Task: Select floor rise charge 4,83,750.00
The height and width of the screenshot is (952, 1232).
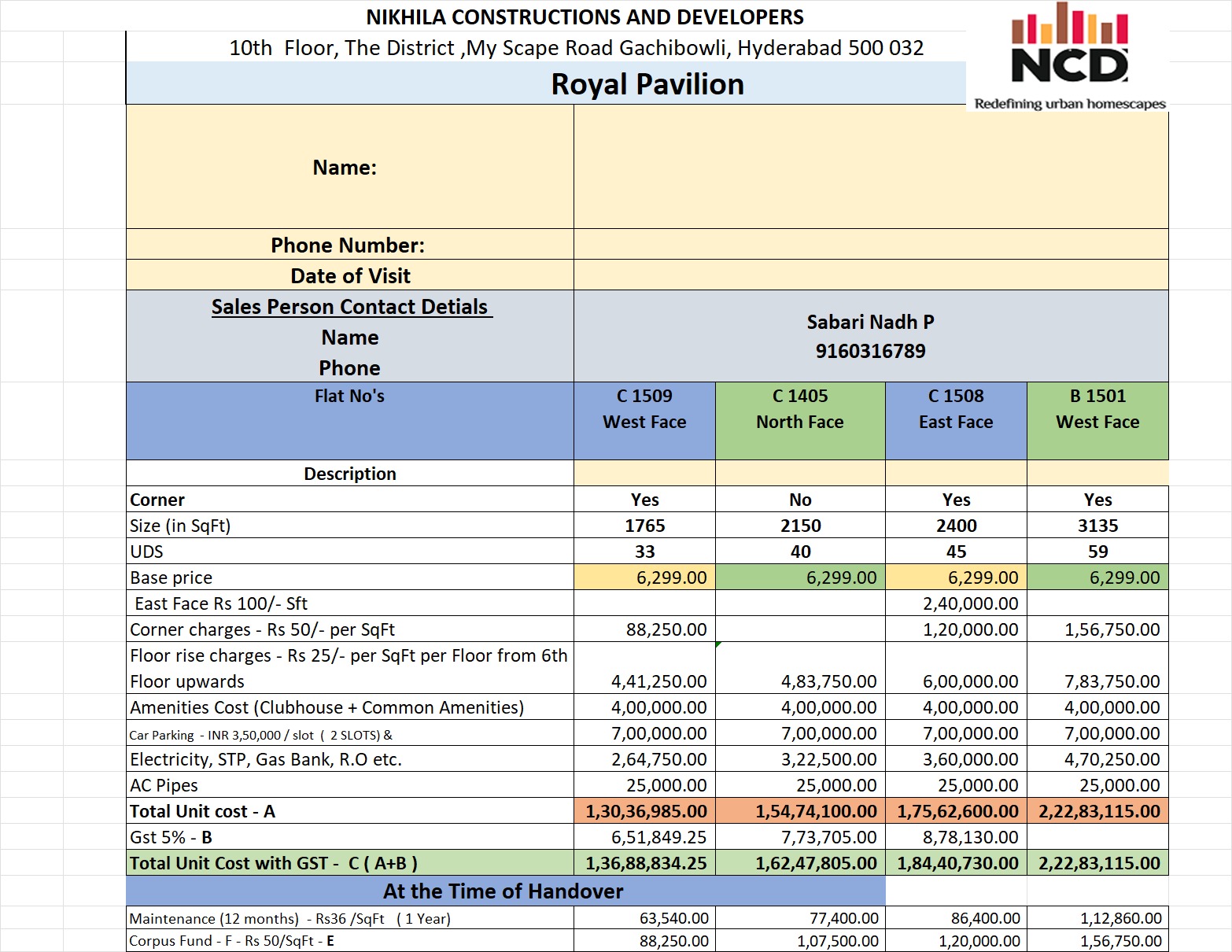Action: click(x=800, y=668)
